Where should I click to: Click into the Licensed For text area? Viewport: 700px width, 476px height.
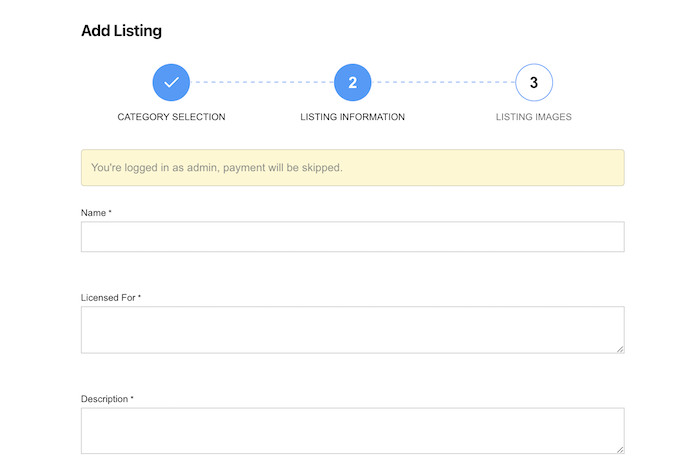pos(353,330)
